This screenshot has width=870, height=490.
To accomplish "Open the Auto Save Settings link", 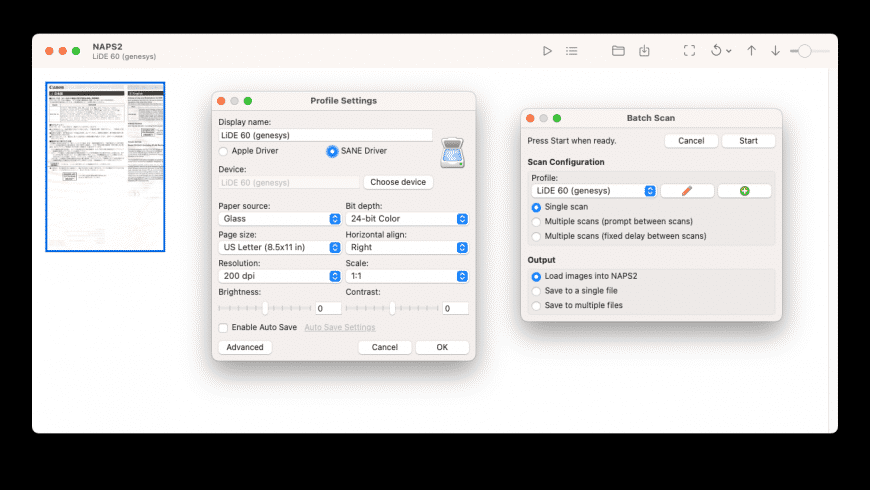I will click(340, 327).
